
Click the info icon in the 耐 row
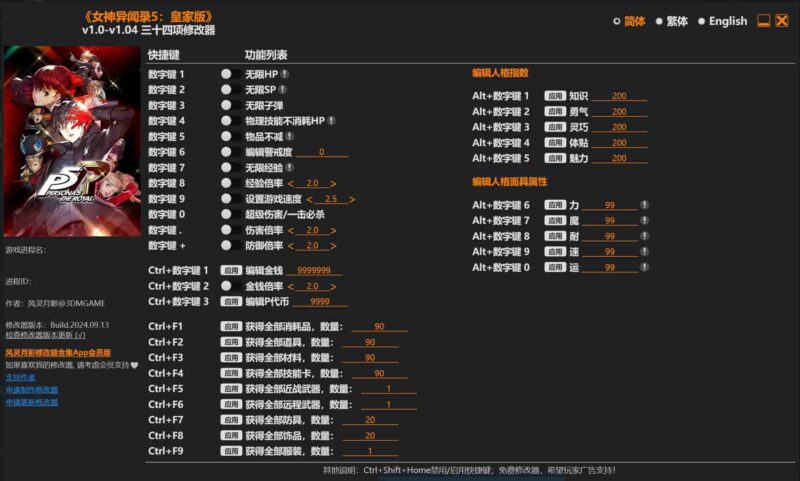pos(644,236)
